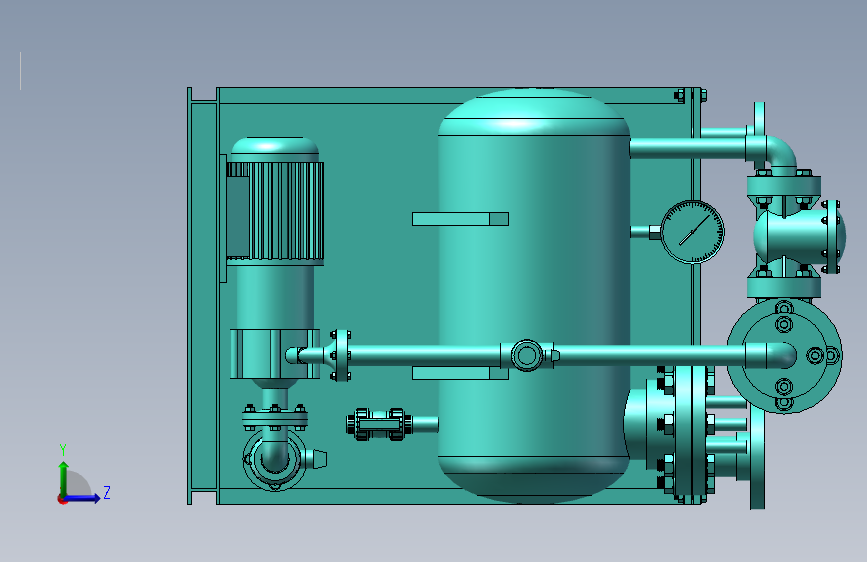Select the small valve fitting left of the tank bottom
Image resolution: width=867 pixels, height=562 pixels.
point(379,424)
